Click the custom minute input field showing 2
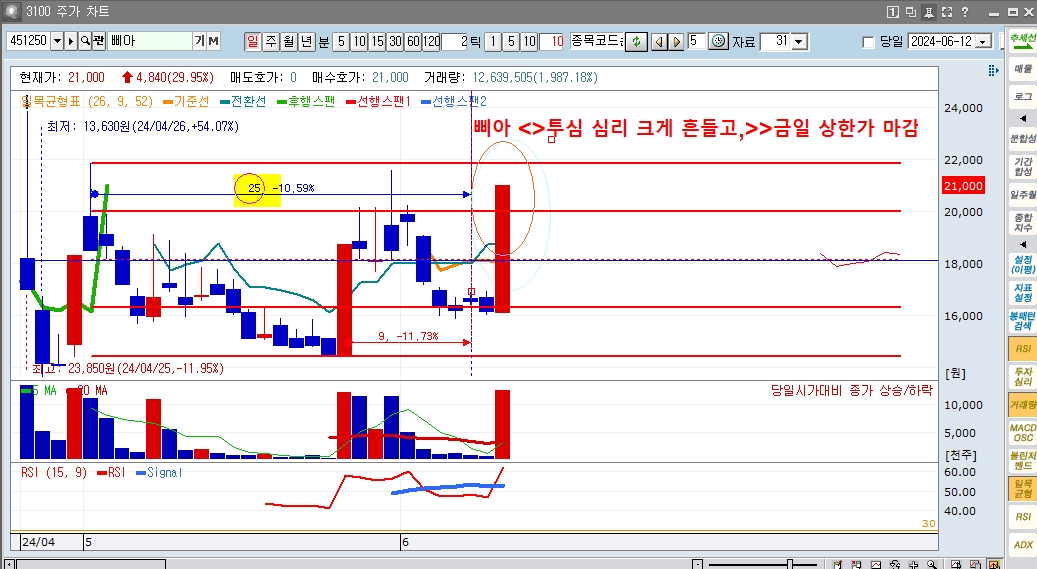Screen dimensions: 1037x569 click(454, 42)
